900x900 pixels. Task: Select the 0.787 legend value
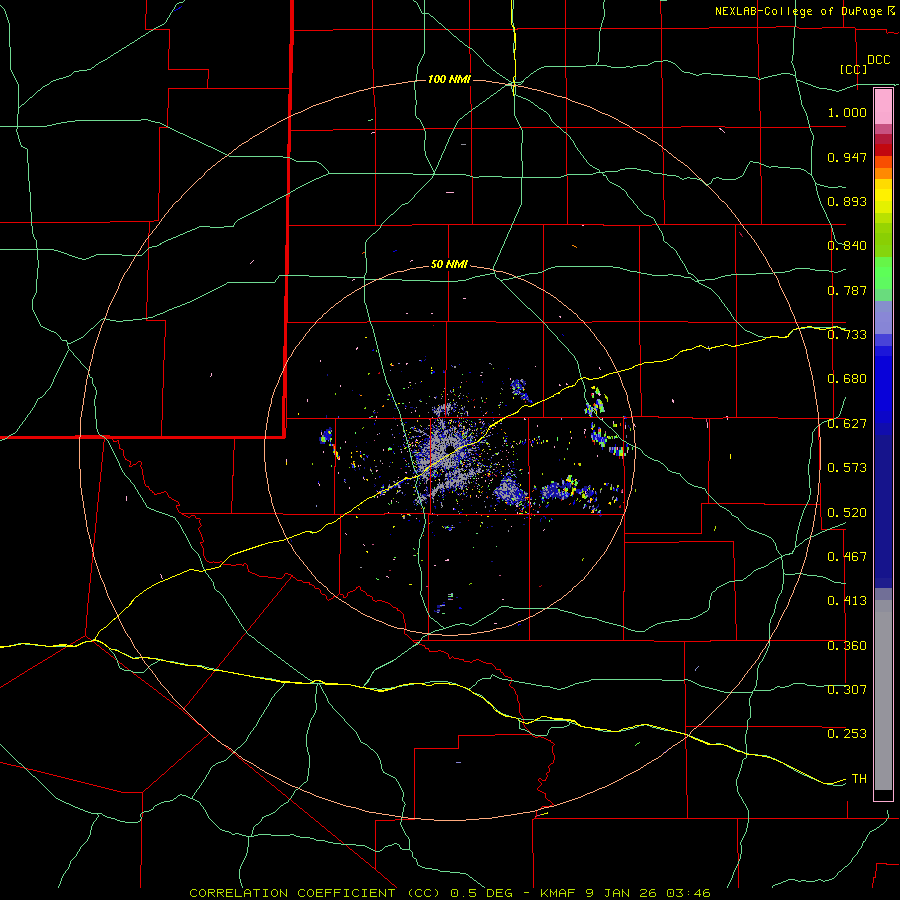pos(847,290)
